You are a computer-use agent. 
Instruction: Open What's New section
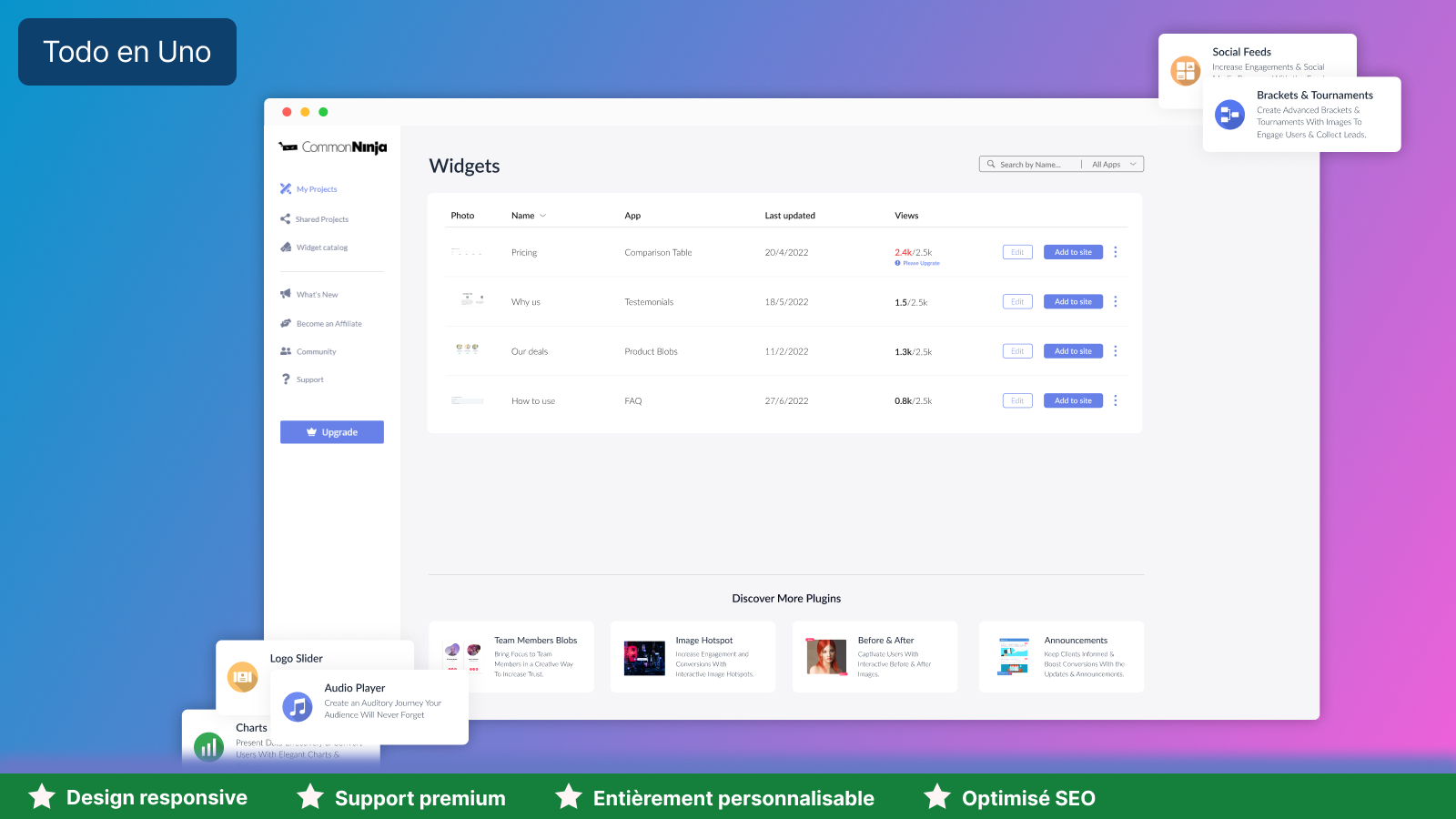[x=317, y=295]
